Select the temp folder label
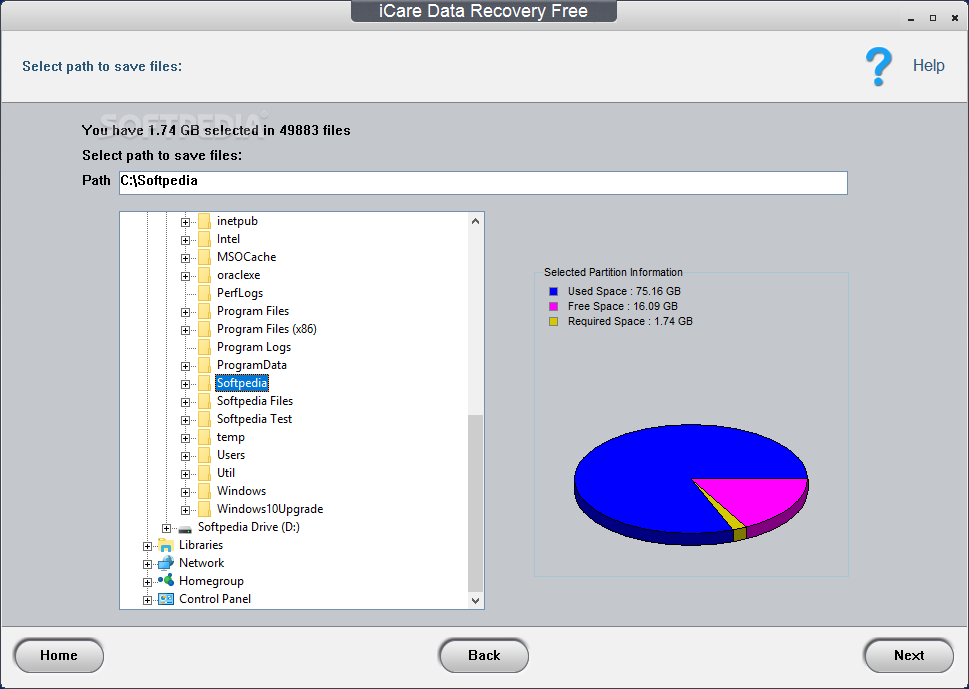The image size is (969, 689). [x=231, y=437]
